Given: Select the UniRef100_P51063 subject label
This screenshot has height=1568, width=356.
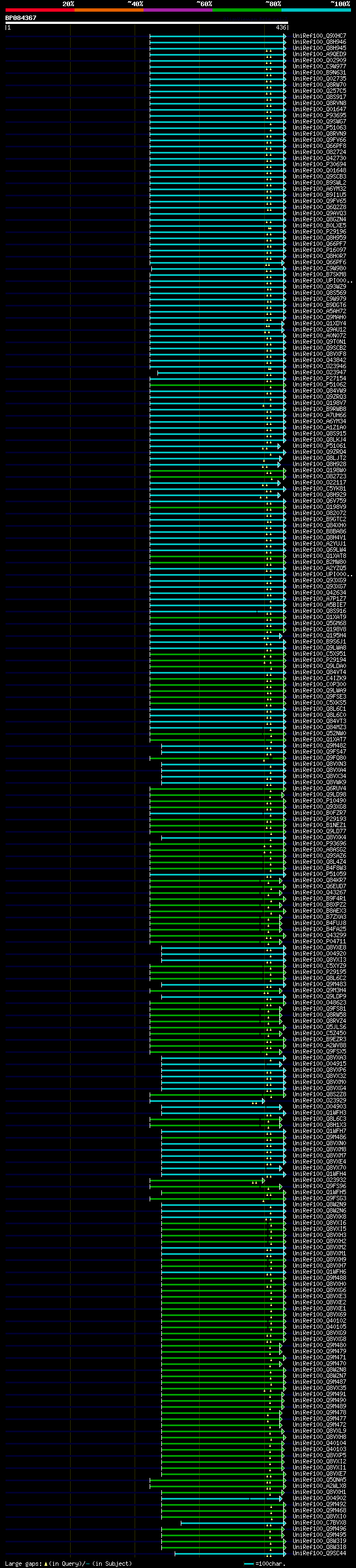Looking at the screenshot, I should coord(319,127).
